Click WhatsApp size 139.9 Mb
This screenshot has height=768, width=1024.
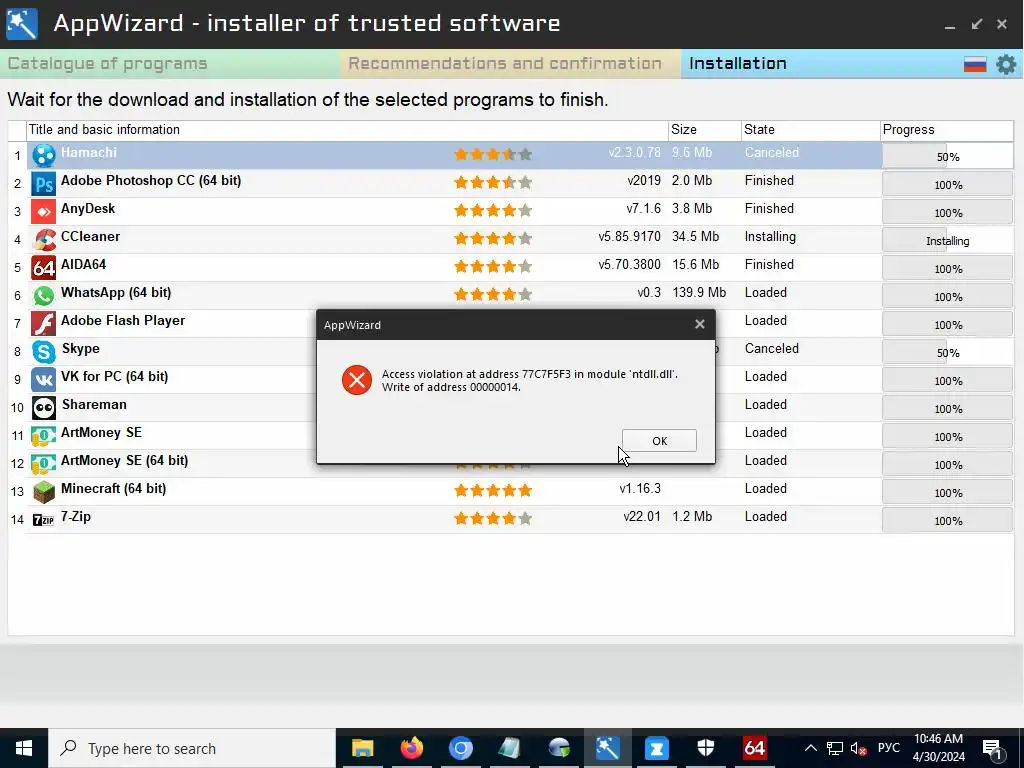pos(699,293)
